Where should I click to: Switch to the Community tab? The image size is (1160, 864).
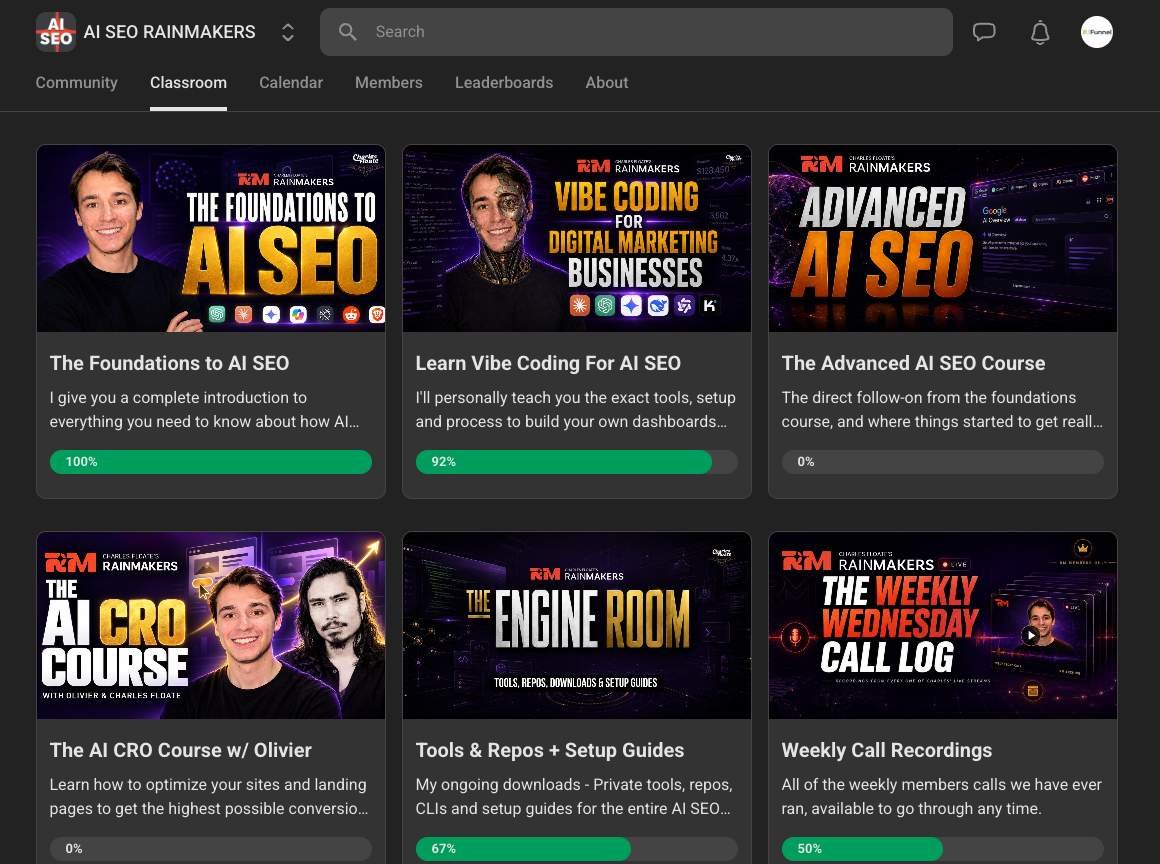[76, 83]
